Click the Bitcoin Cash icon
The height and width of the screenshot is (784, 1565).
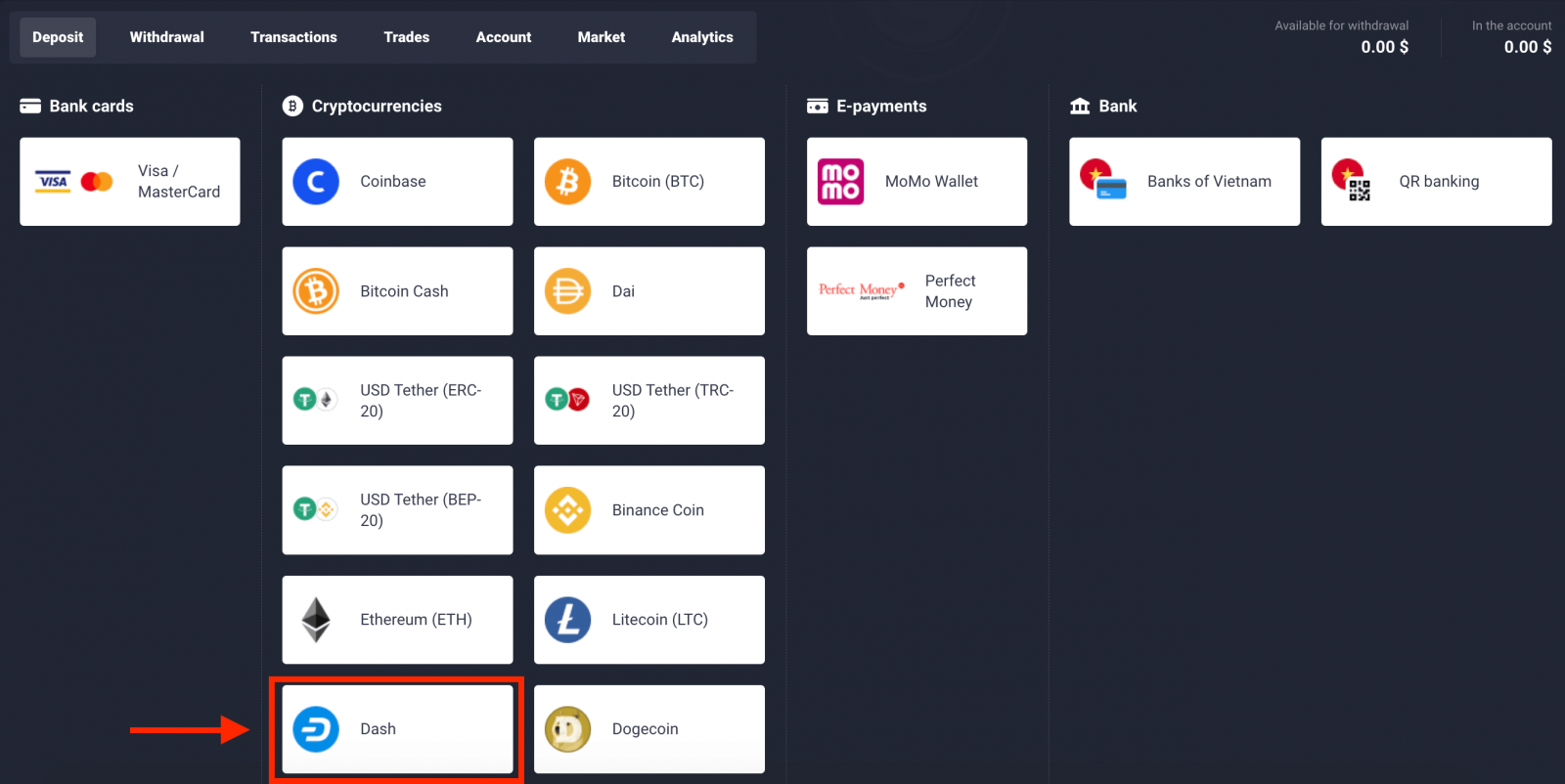coord(316,291)
